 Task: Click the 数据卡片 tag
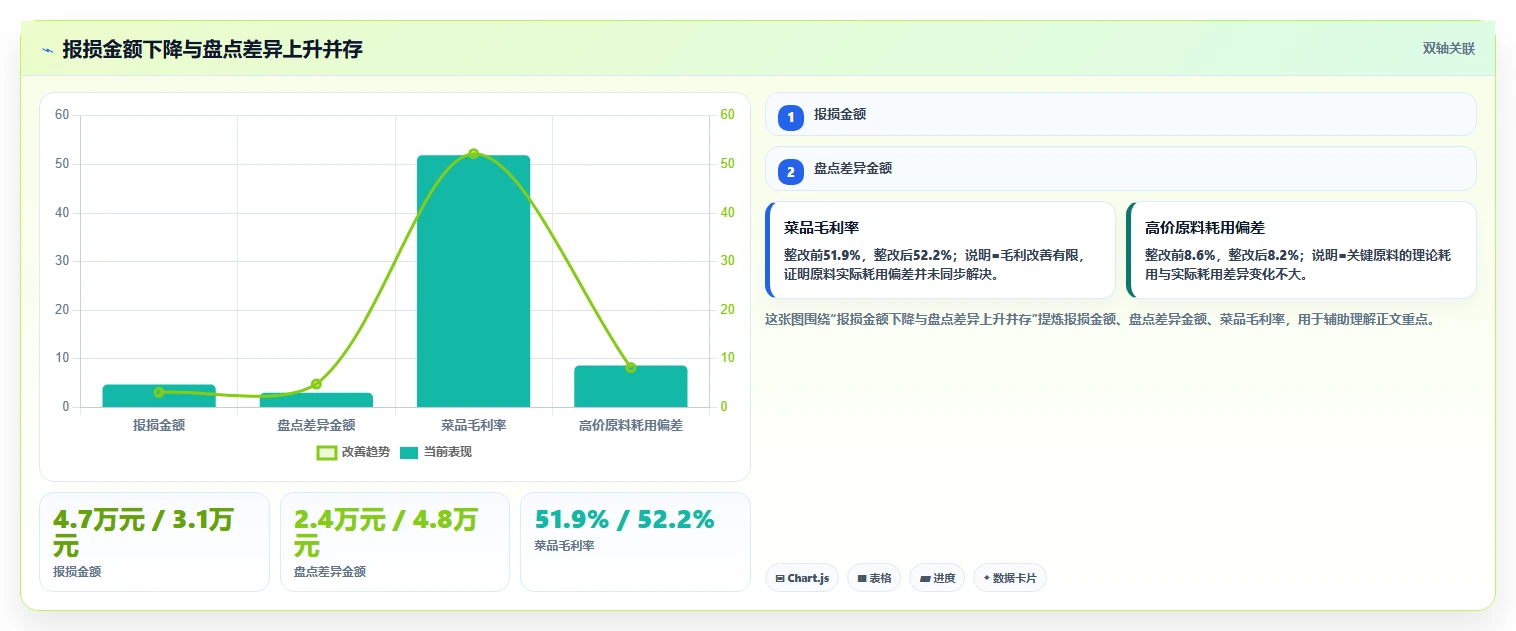click(x=1010, y=578)
